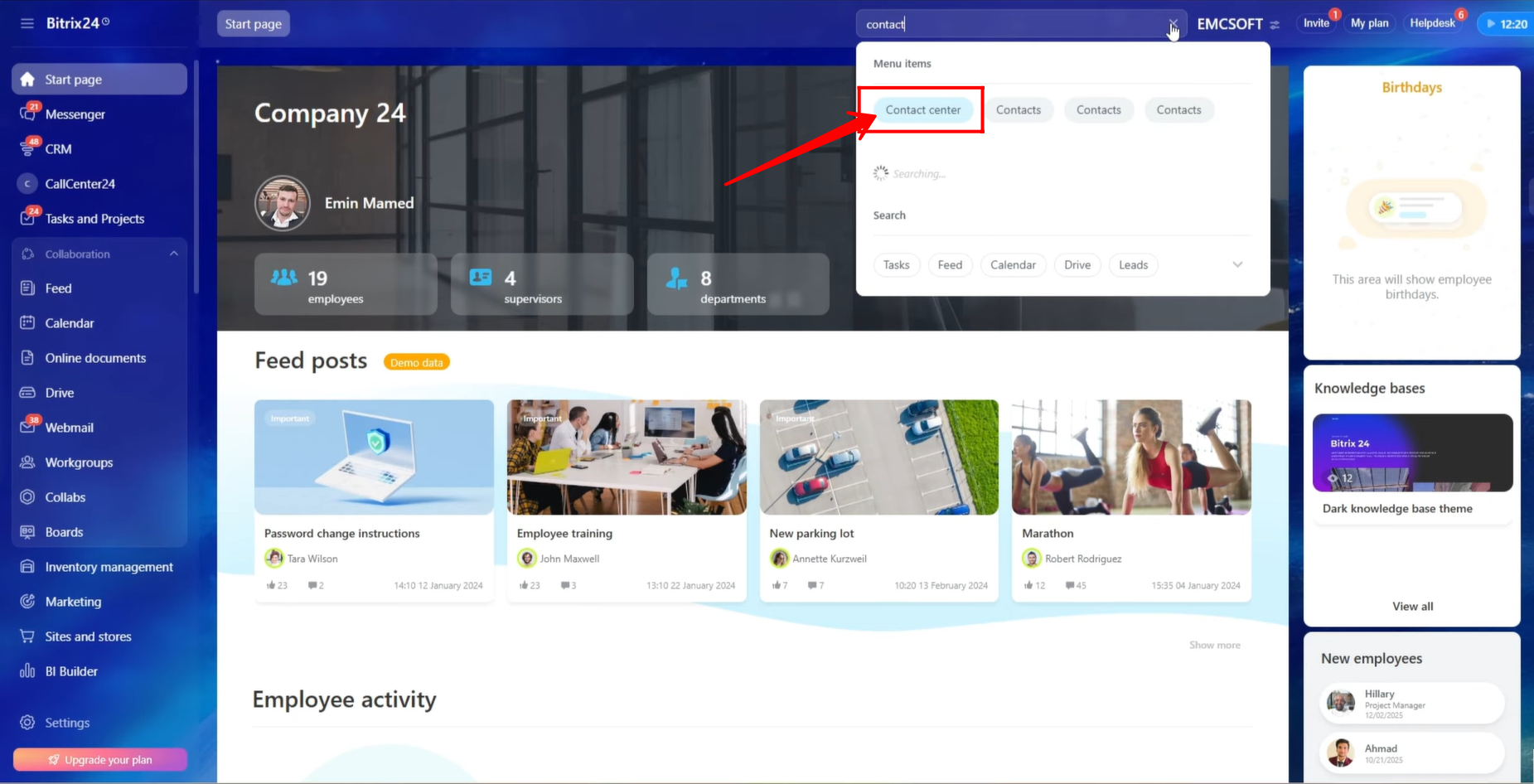Collapse the Collaboration section
The height and width of the screenshot is (784, 1534).
point(173,254)
